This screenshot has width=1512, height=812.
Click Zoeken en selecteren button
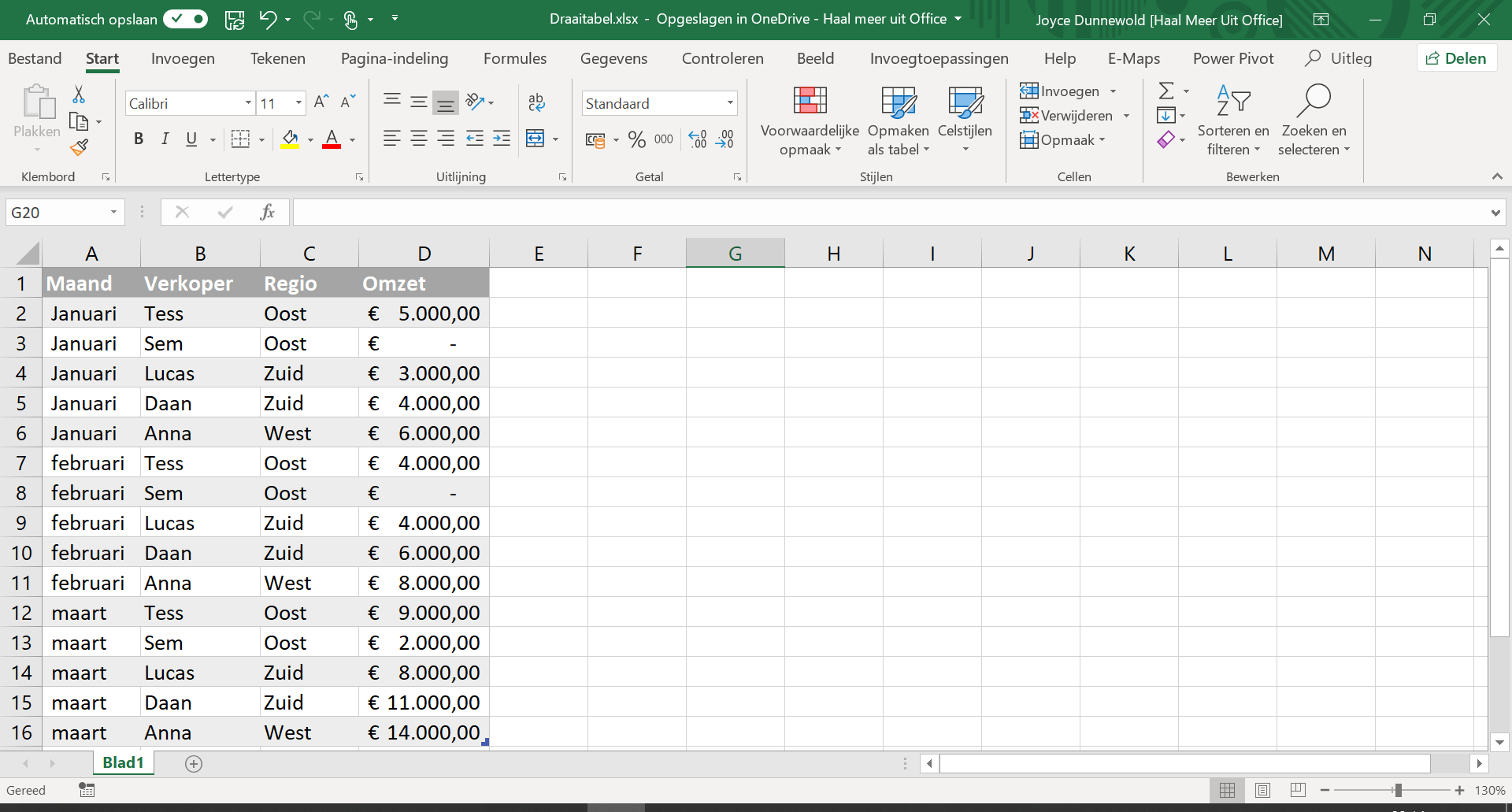[1314, 121]
